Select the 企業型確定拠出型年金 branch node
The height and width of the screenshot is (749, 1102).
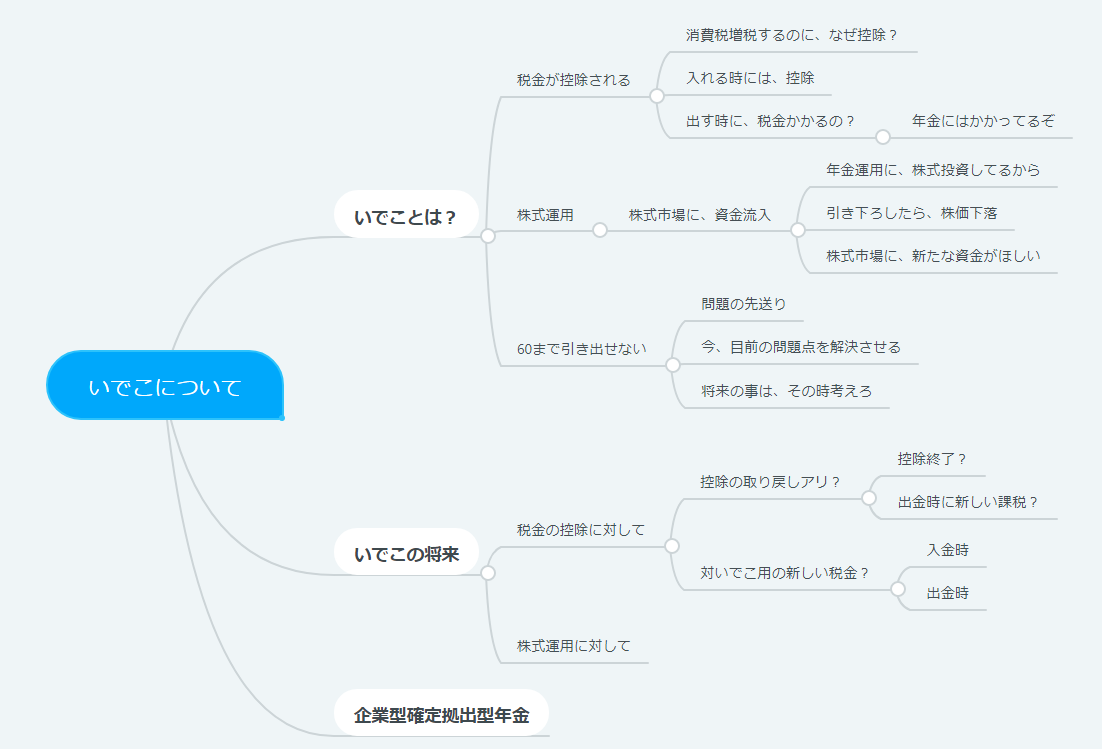(441, 715)
